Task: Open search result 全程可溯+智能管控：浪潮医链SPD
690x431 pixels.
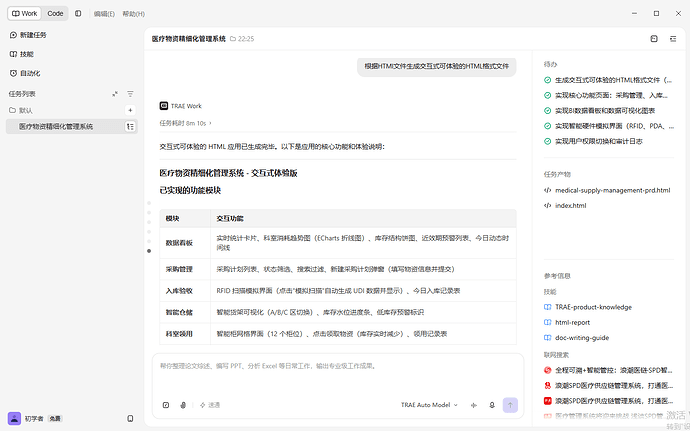Action: point(614,370)
